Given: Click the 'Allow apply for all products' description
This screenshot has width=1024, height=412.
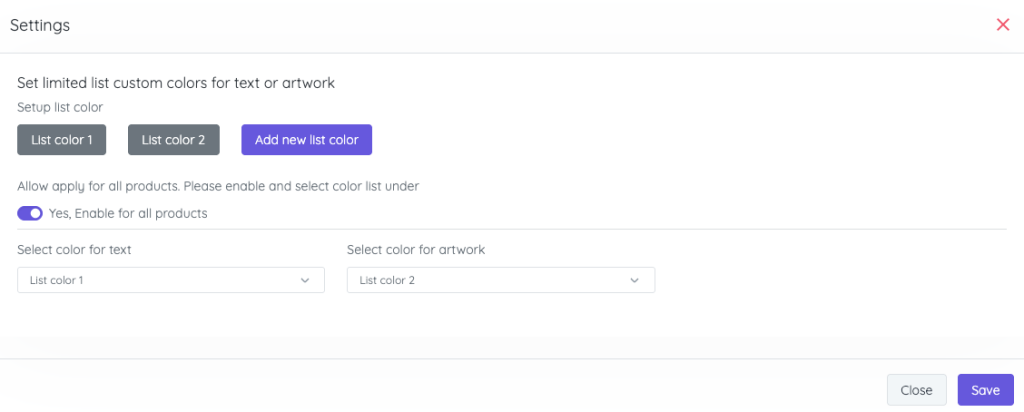Looking at the screenshot, I should coord(218,186).
